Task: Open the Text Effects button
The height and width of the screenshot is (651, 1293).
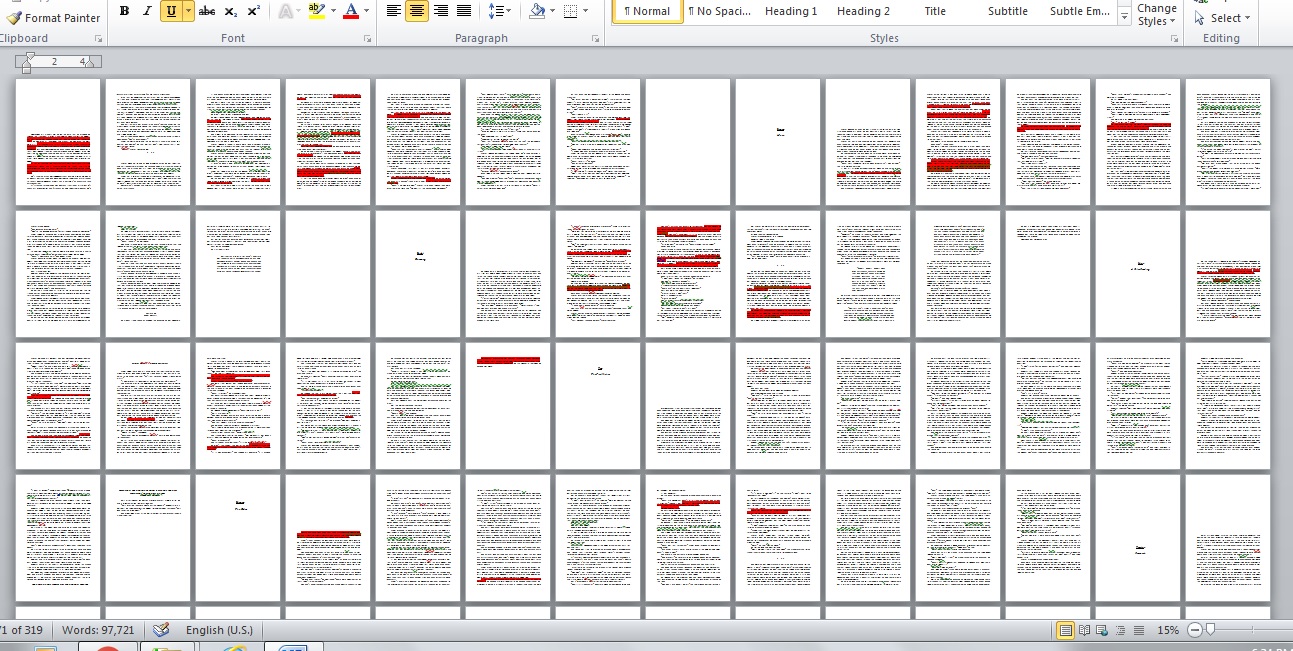Action: coord(287,11)
